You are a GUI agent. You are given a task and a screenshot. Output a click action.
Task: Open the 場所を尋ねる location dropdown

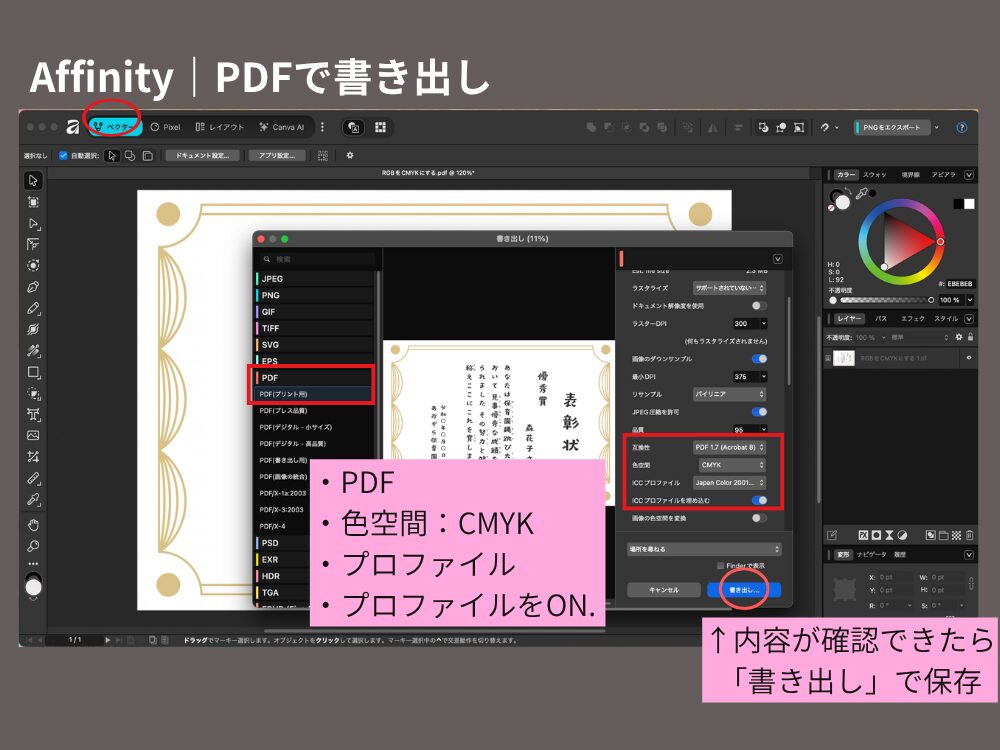[704, 549]
